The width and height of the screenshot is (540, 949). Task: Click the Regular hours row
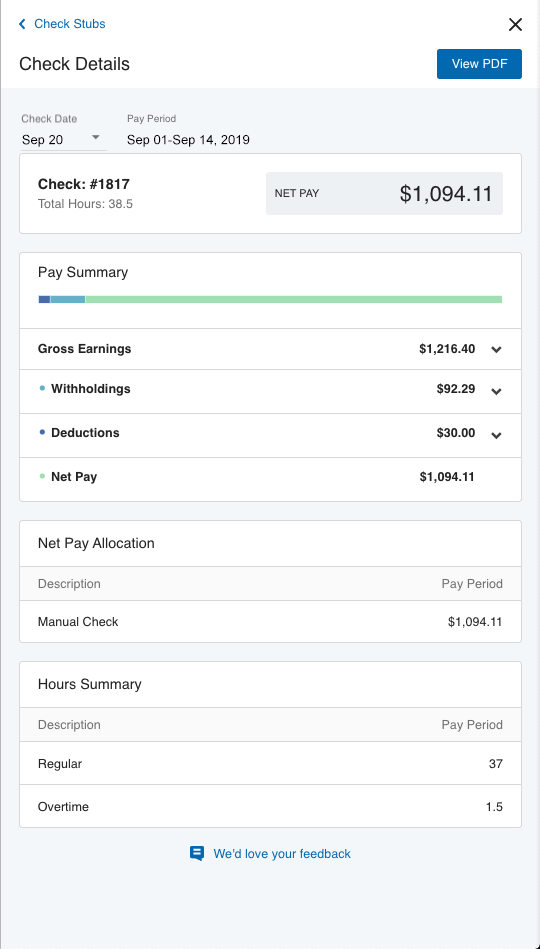click(271, 763)
